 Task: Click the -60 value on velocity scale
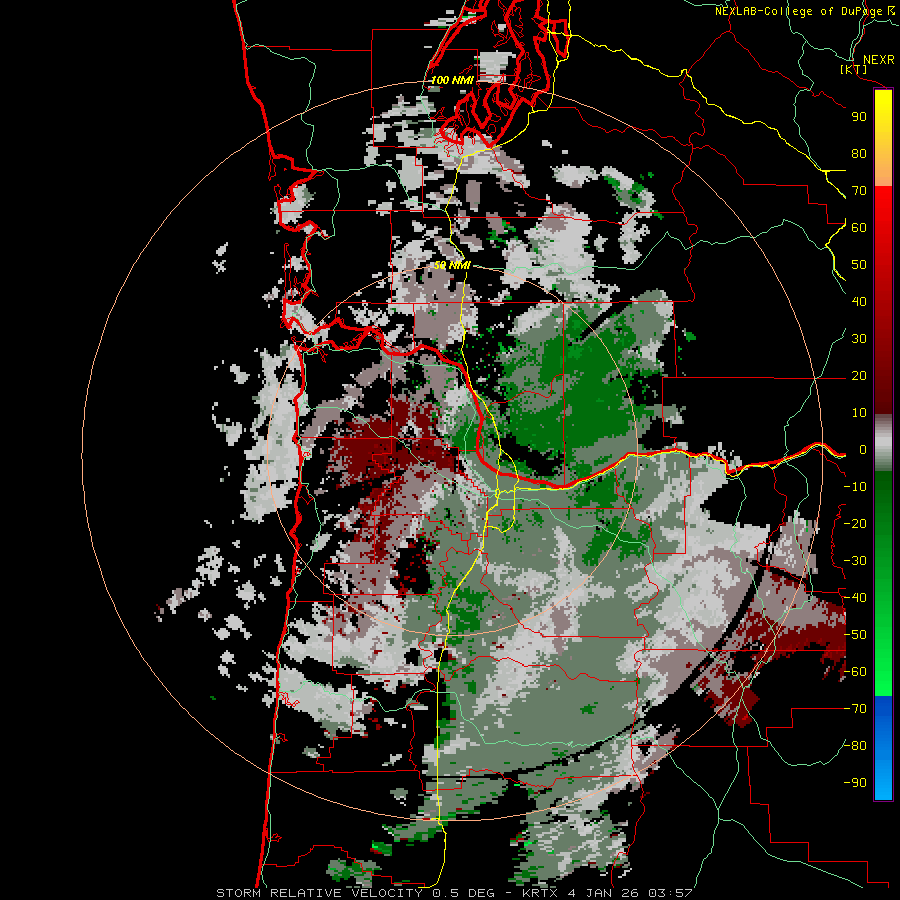[x=855, y=672]
